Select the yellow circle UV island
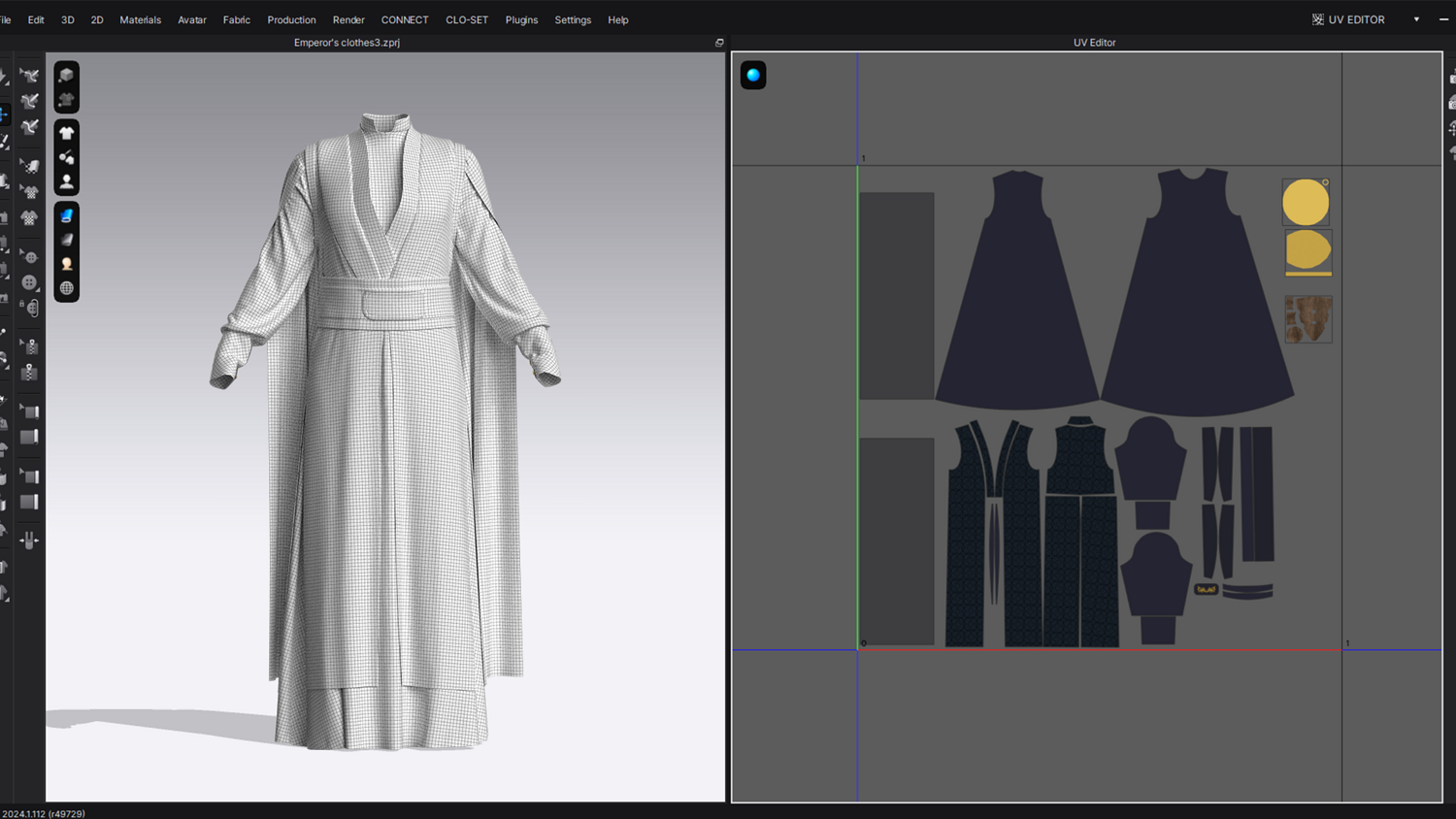The image size is (1456, 819). [1306, 202]
